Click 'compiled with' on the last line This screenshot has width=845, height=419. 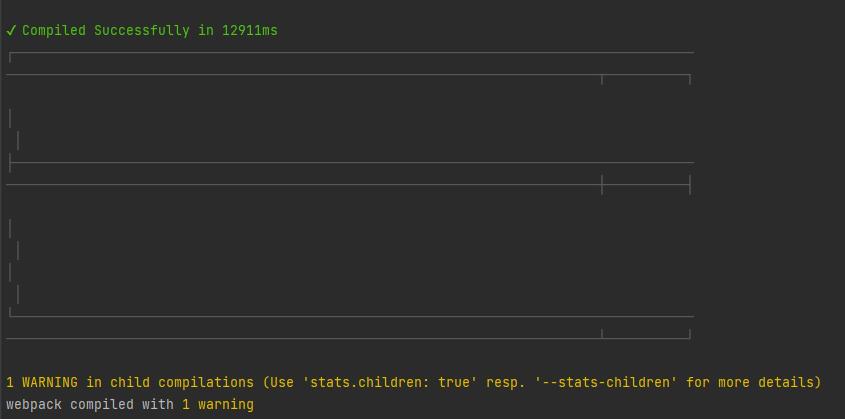pyautogui.click(x=122, y=405)
